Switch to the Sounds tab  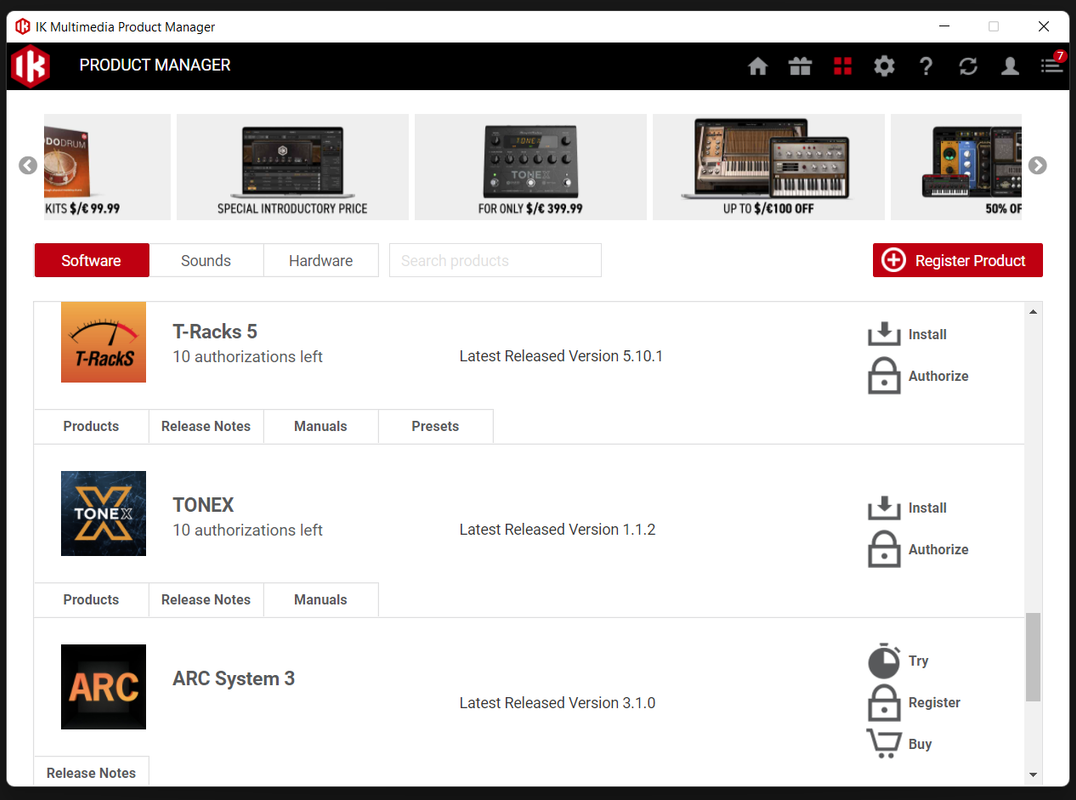pyautogui.click(x=206, y=260)
